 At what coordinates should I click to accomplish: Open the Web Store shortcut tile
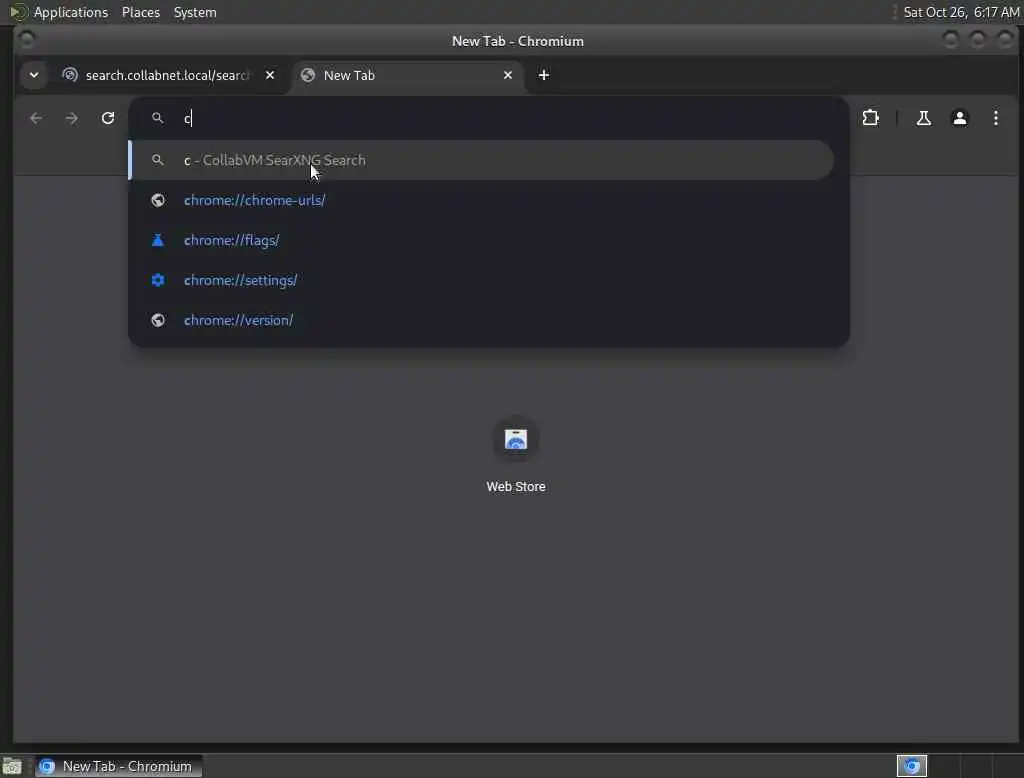coord(515,454)
